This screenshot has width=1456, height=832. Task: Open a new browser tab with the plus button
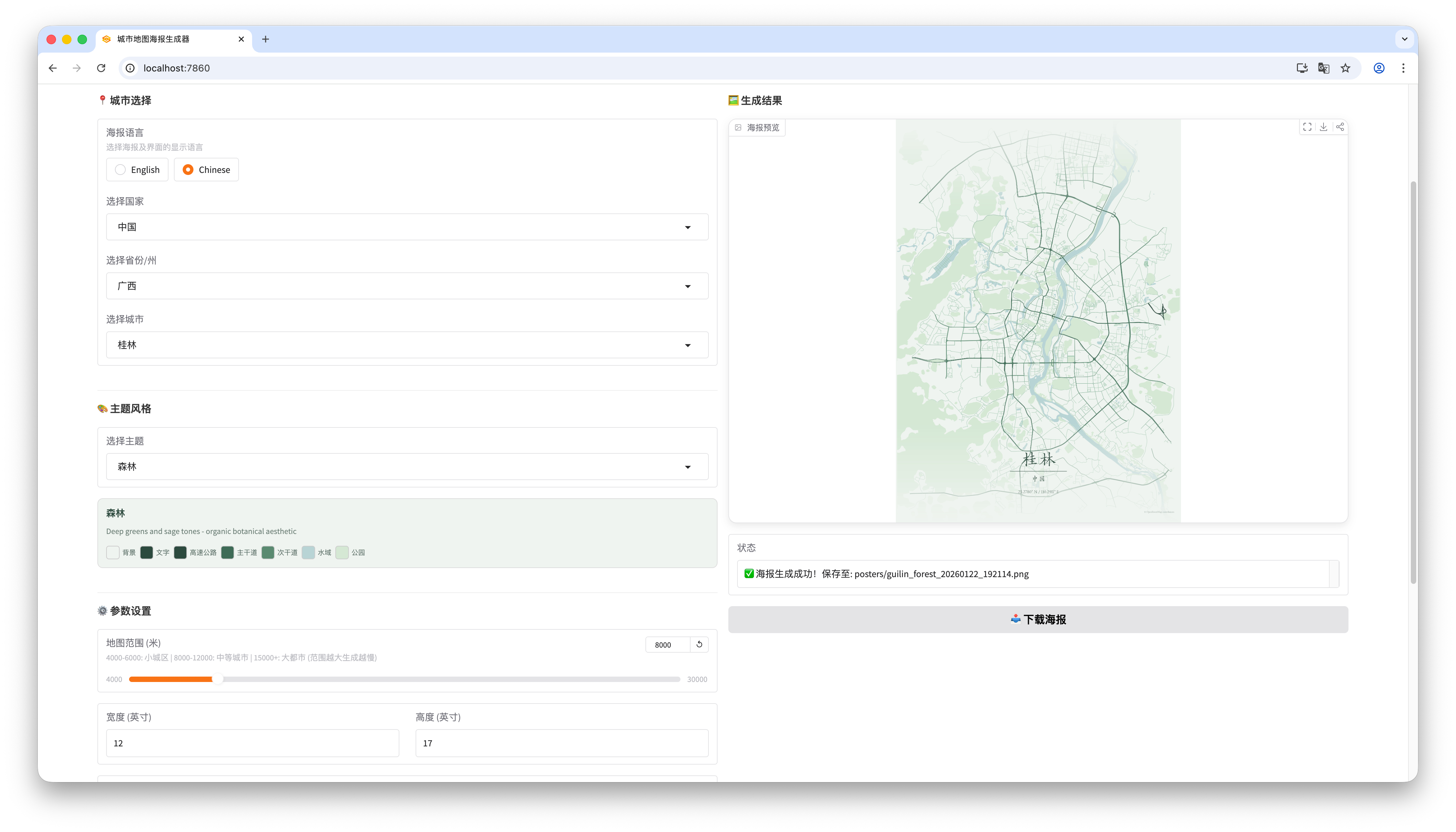pos(265,39)
